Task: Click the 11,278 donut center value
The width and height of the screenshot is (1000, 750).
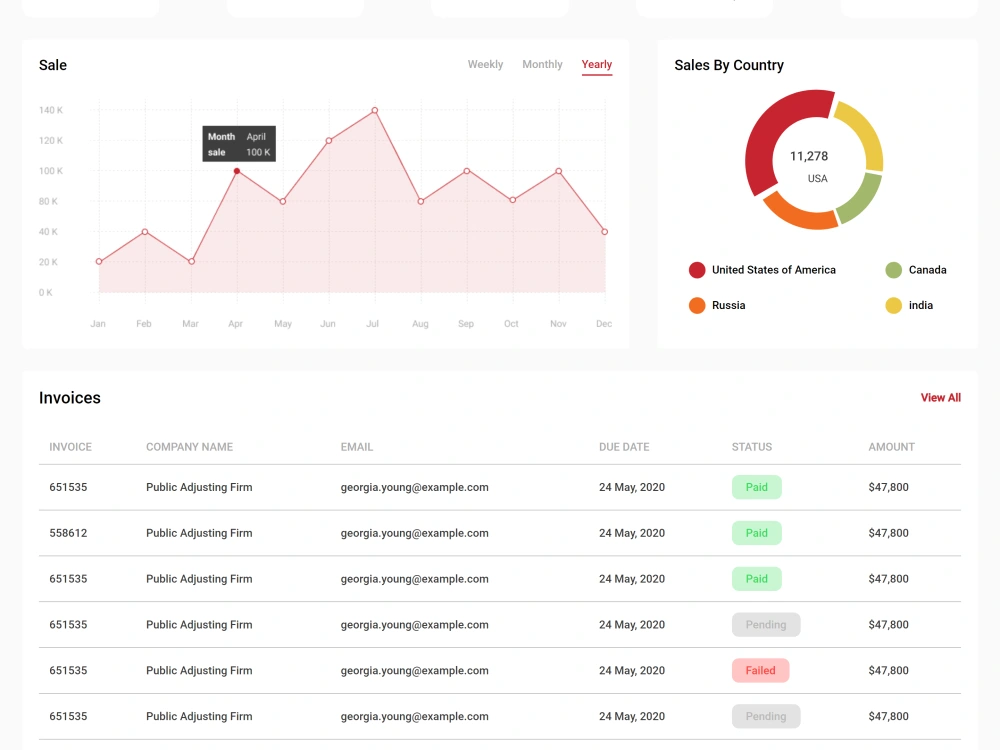Action: coord(809,156)
